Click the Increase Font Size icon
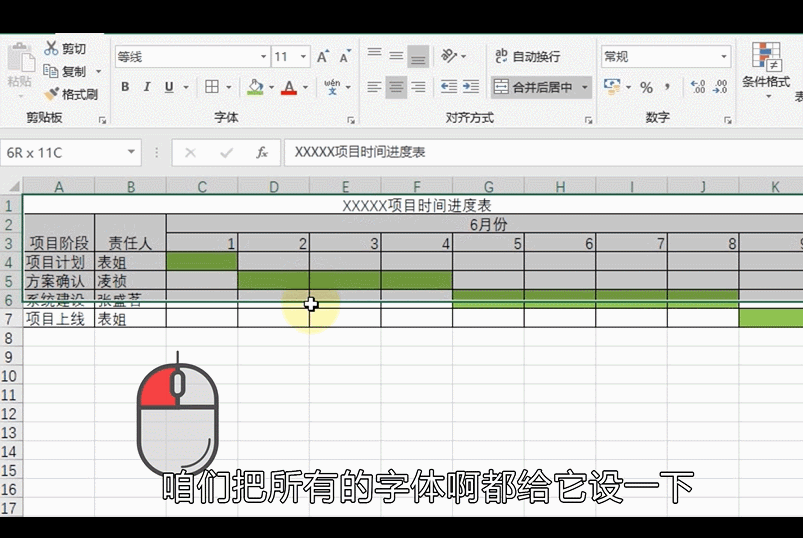Image resolution: width=803 pixels, height=538 pixels. pos(323,57)
